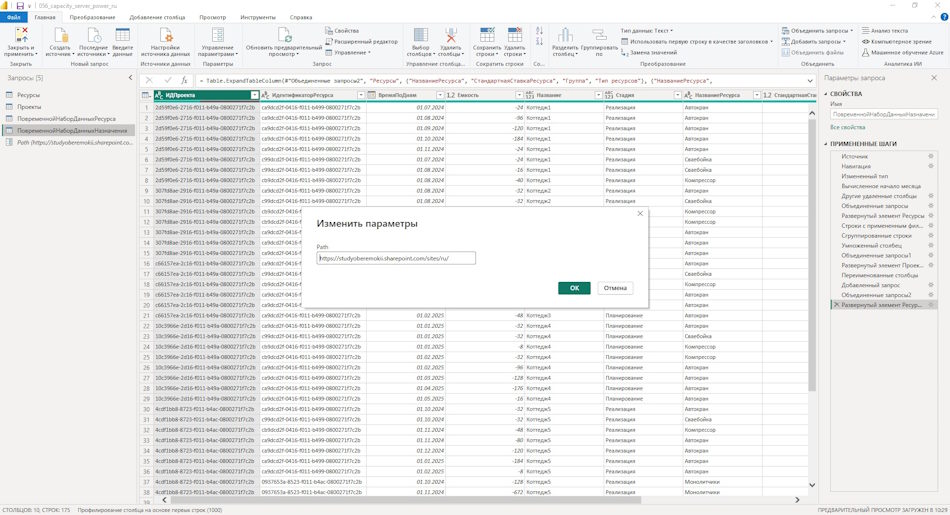
Task: Switch to the Просмотр tab
Action: (213, 17)
